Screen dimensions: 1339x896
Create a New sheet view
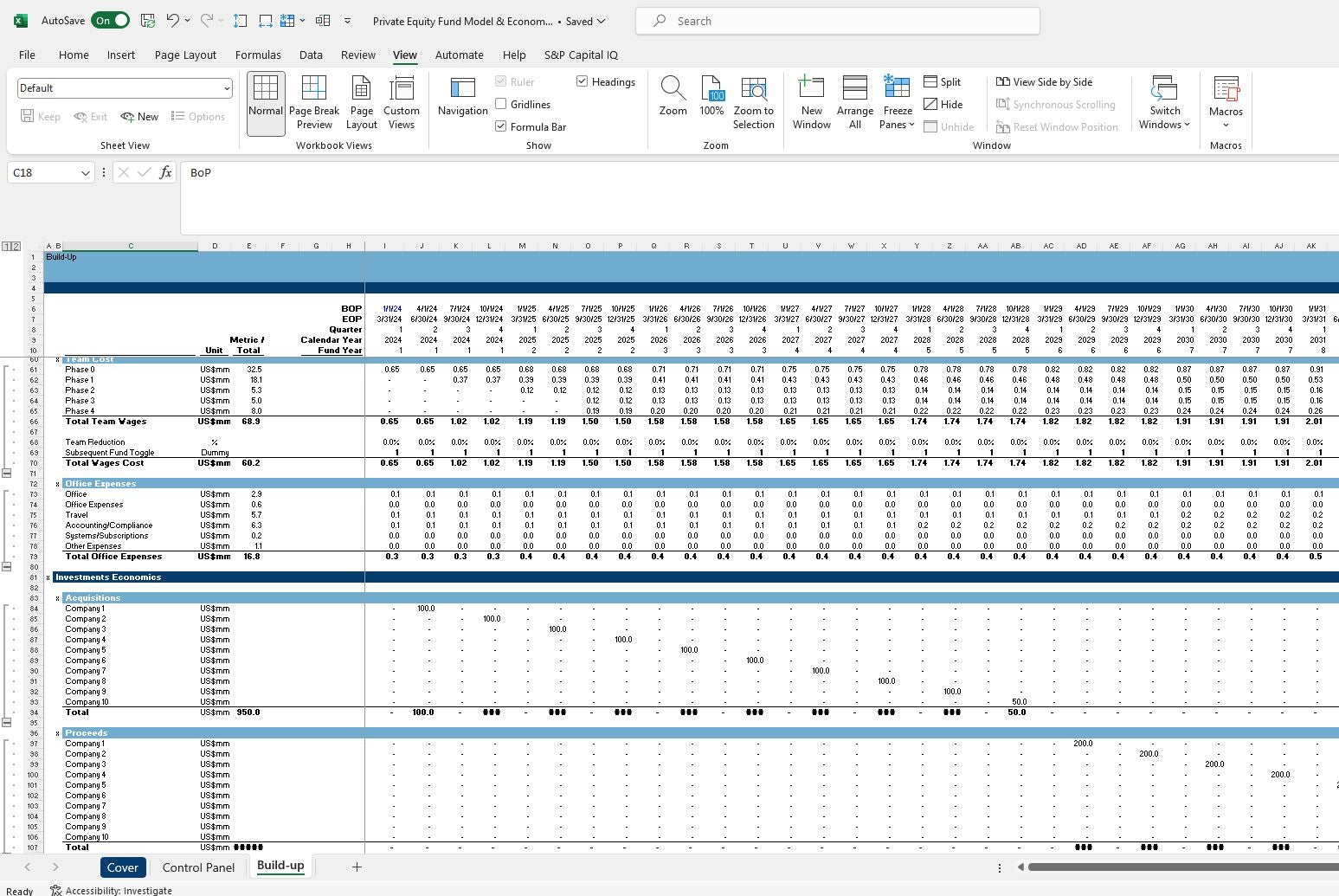[138, 115]
